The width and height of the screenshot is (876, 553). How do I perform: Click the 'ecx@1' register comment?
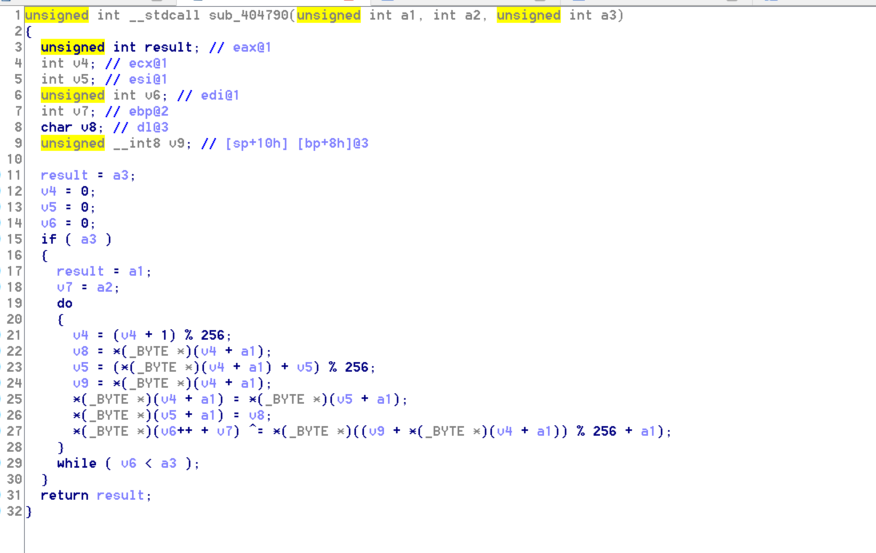148,64
